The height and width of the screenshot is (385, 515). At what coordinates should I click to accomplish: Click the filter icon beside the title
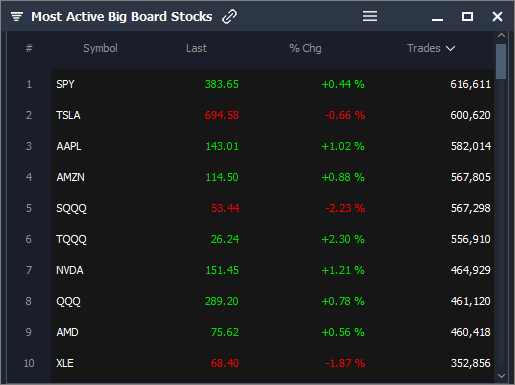click(17, 16)
